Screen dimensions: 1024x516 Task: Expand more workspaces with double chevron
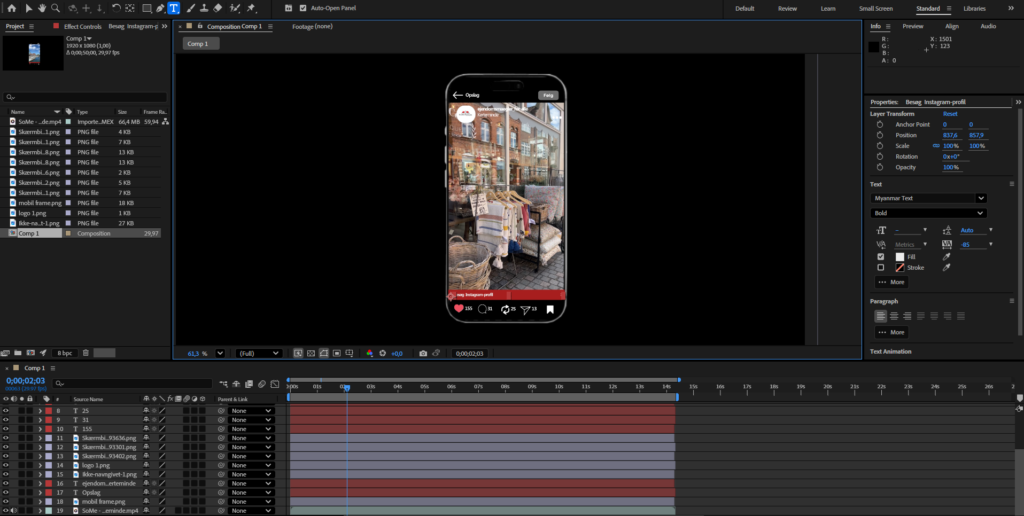point(1011,8)
